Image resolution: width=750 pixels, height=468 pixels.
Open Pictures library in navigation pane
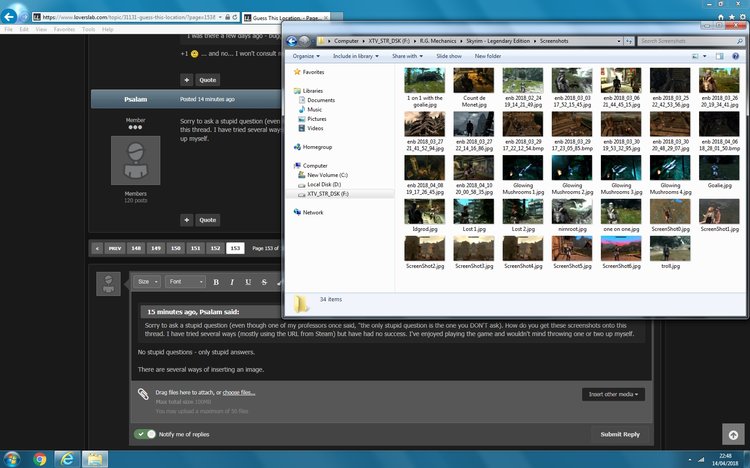[317, 119]
